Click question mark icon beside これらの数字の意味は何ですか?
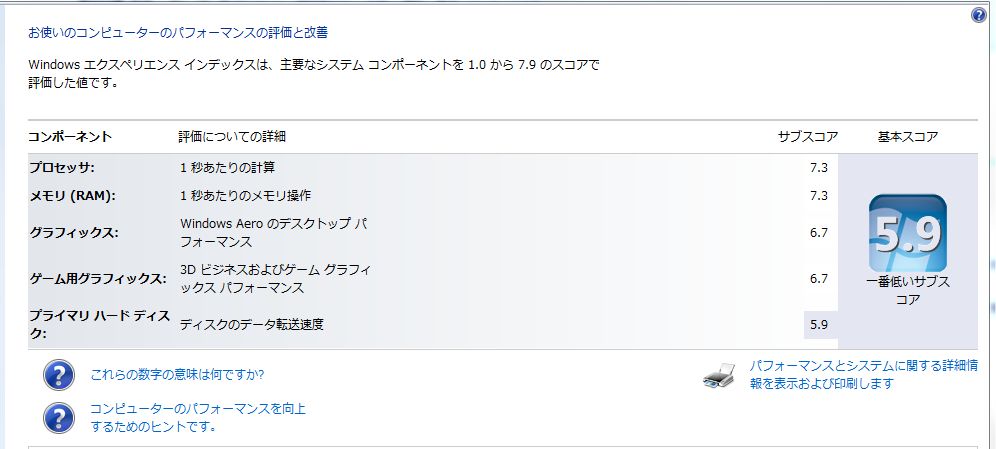 tap(59, 375)
